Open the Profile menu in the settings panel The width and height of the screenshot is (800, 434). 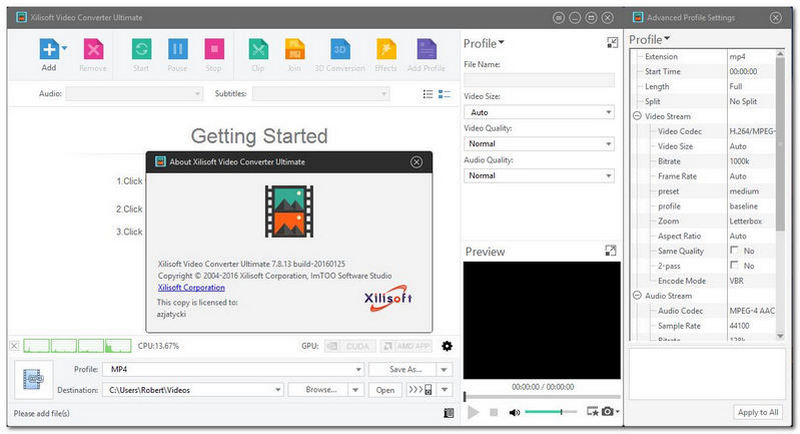(x=484, y=43)
